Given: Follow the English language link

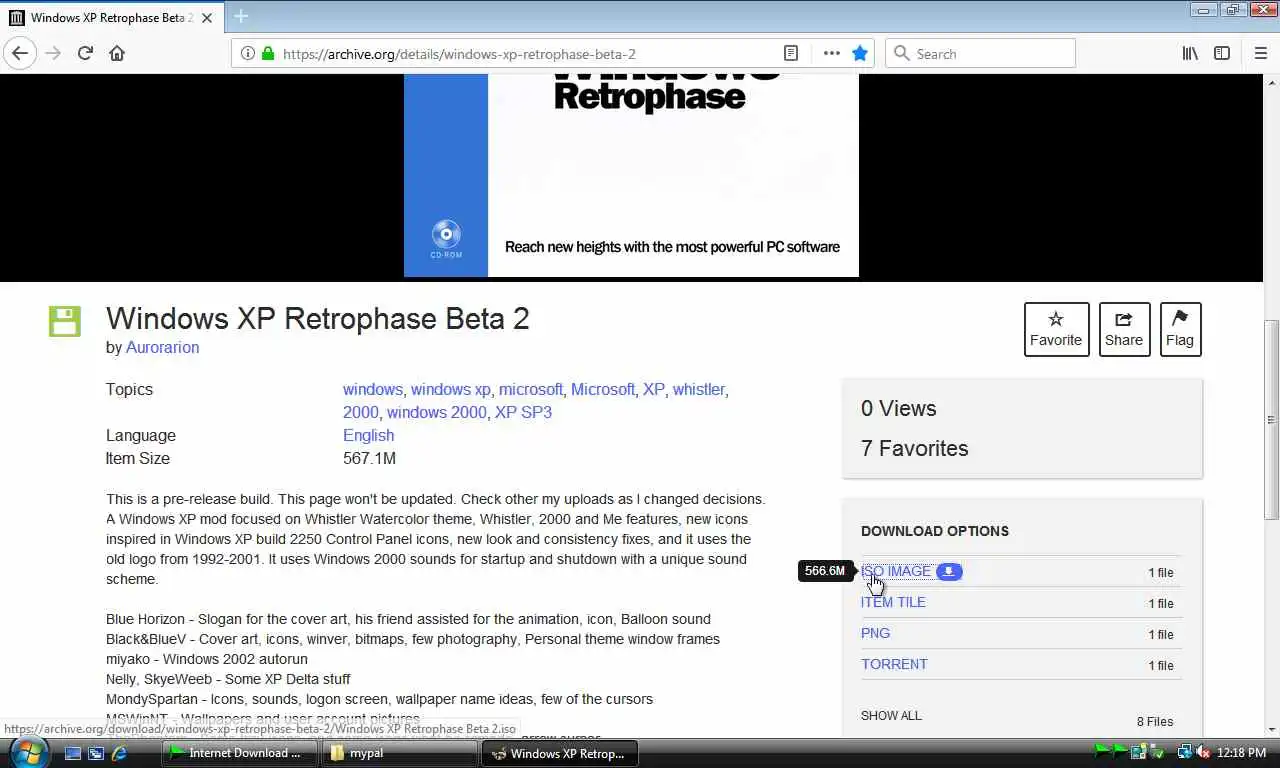Looking at the screenshot, I should (368, 435).
